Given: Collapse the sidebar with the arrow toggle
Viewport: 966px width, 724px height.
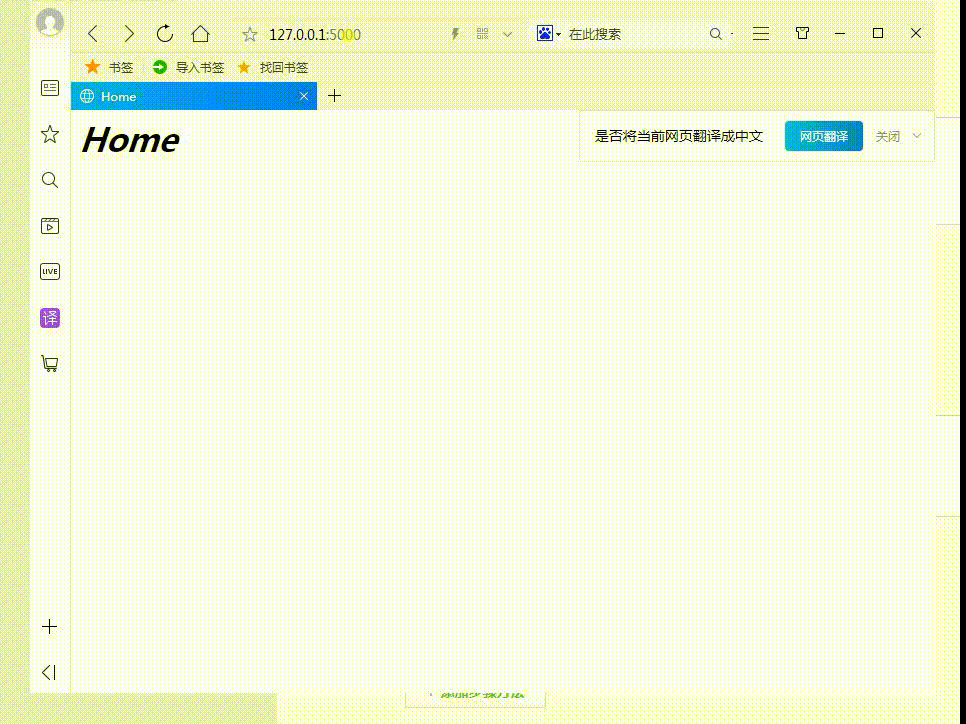Looking at the screenshot, I should (50, 672).
